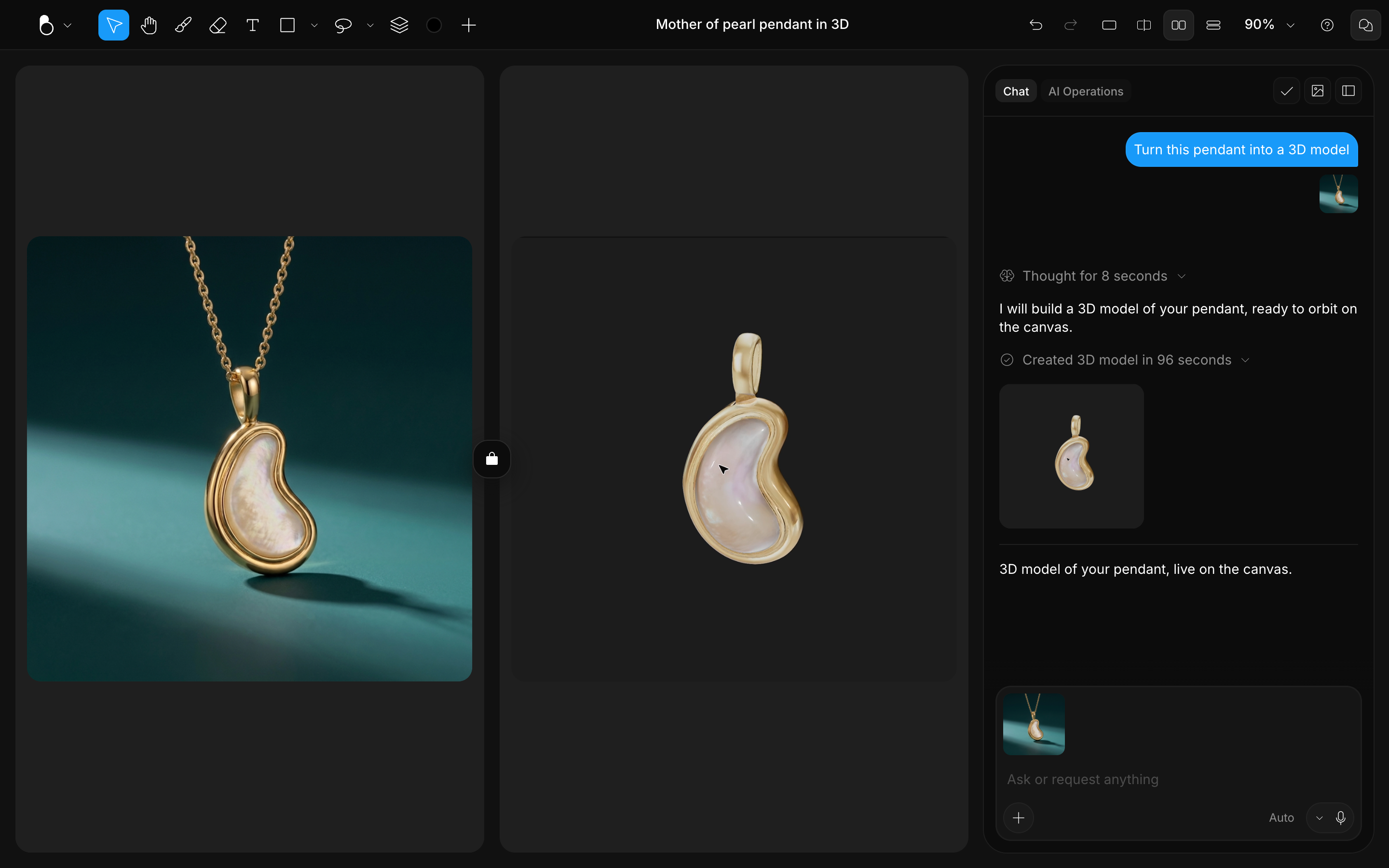Open the 3D model preview thumbnail in chat
1389x868 pixels.
pos(1072,456)
